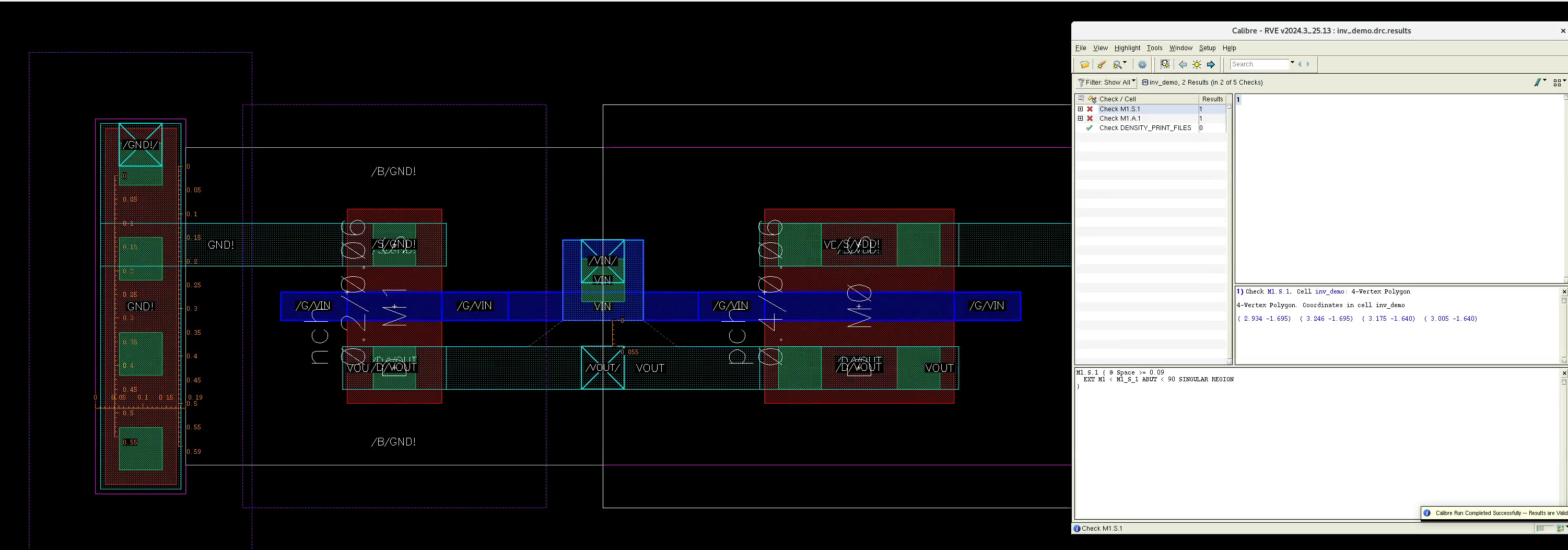
Task: Open the Tools menu
Action: (x=1154, y=48)
